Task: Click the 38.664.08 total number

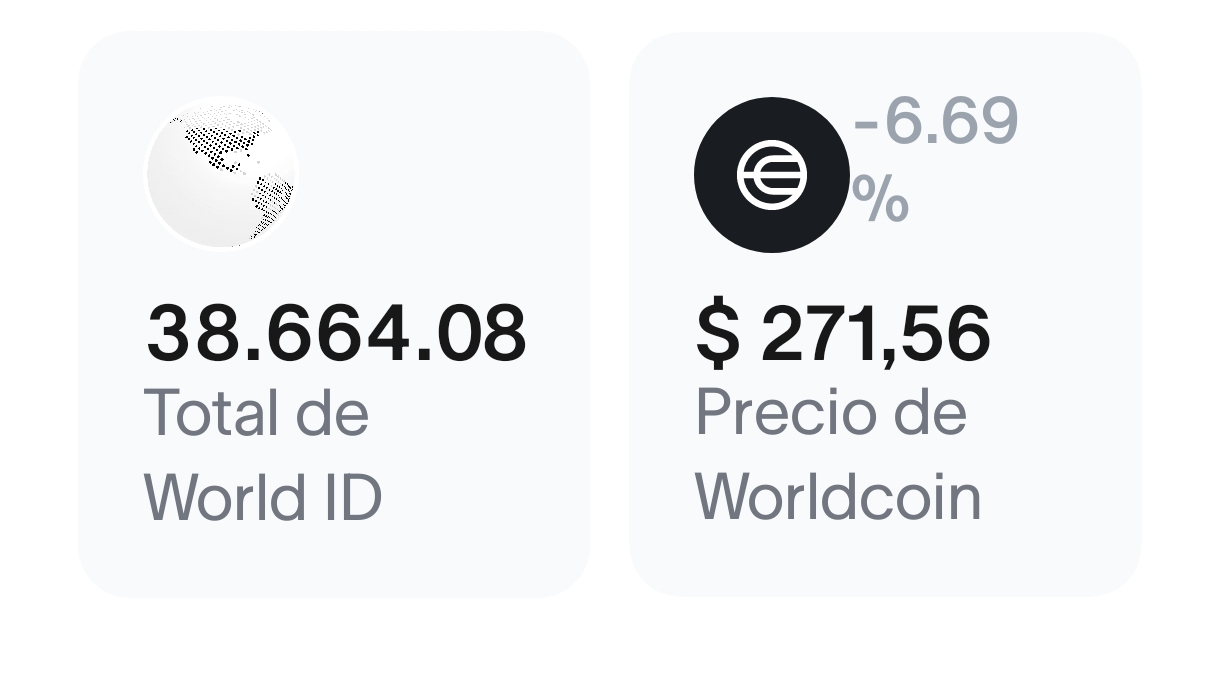Action: [336, 333]
